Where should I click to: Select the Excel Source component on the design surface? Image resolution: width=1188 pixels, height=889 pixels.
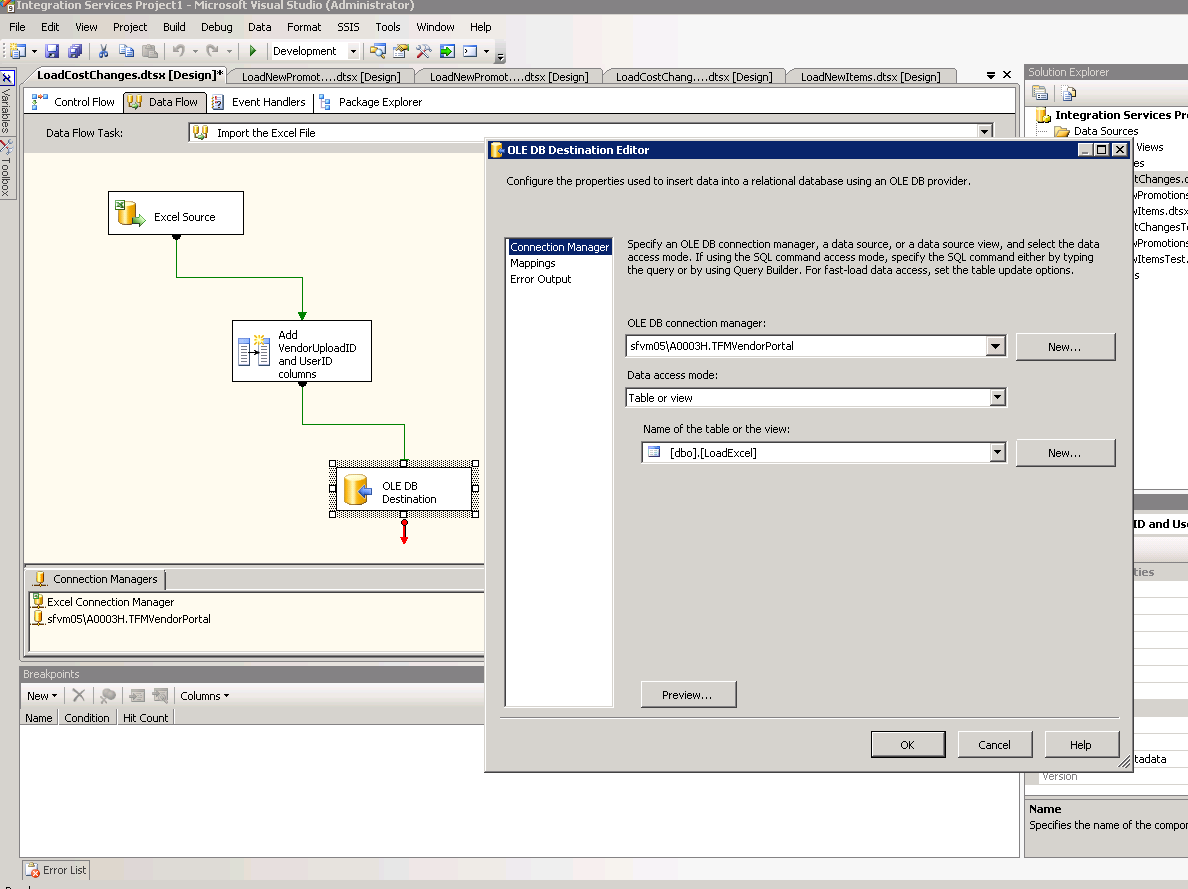[x=175, y=212]
